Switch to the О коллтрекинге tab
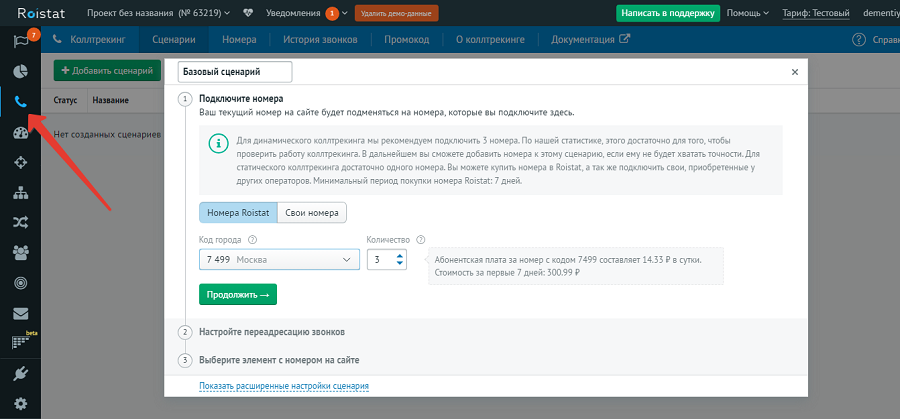 coord(490,40)
